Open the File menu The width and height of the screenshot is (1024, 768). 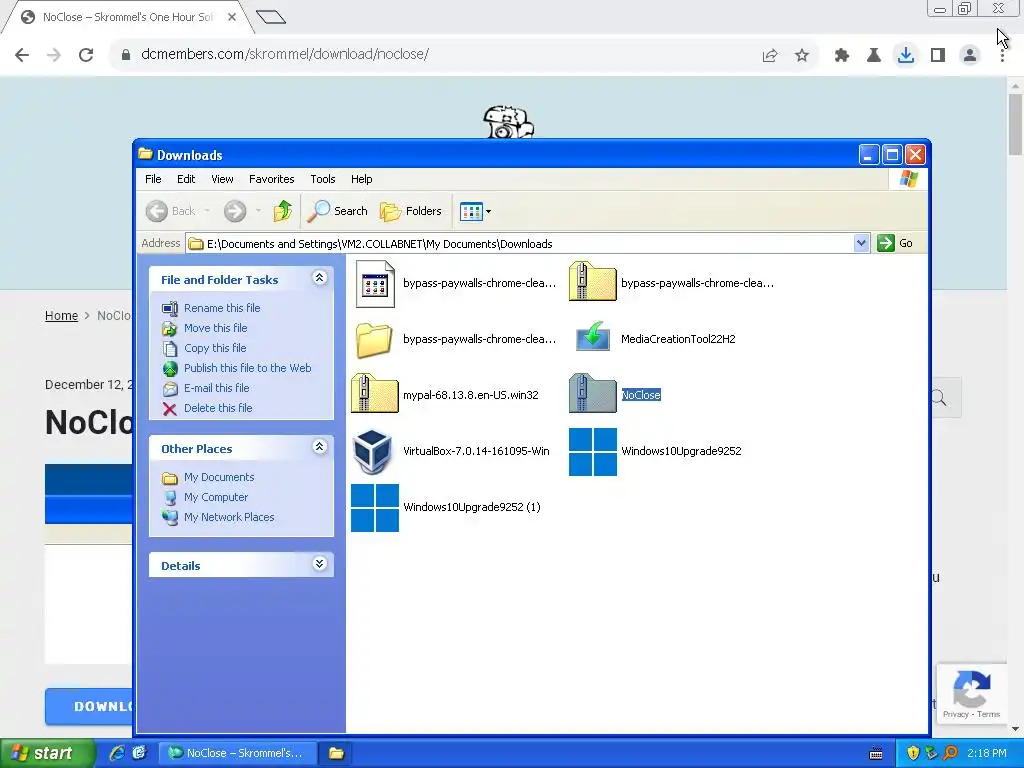point(153,179)
